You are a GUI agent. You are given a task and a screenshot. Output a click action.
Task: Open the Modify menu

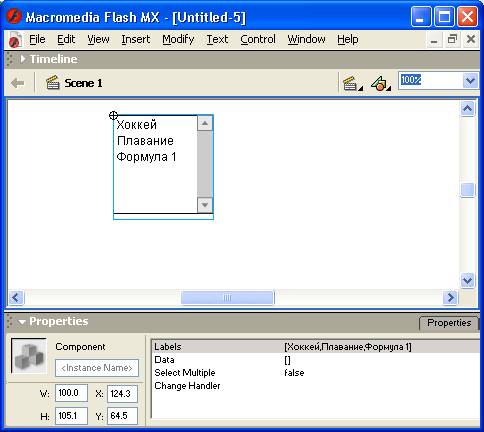[178, 39]
